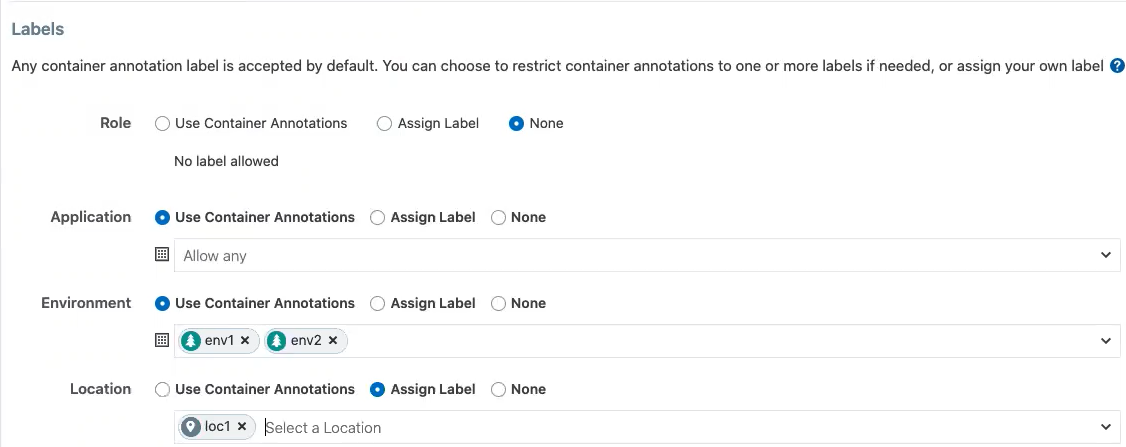Remove the env2 label tag

click(332, 341)
